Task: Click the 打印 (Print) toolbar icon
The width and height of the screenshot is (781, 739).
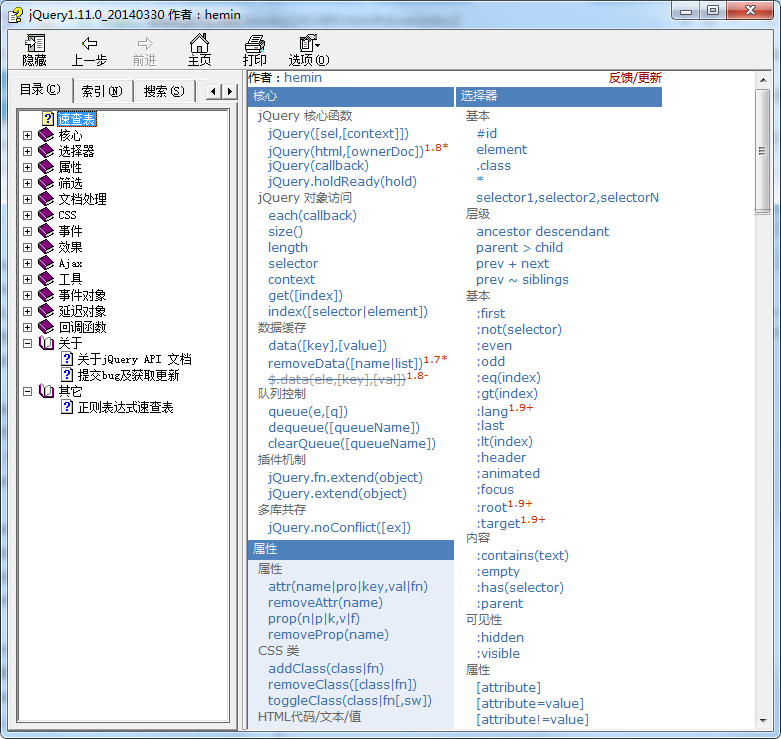Action: point(255,43)
